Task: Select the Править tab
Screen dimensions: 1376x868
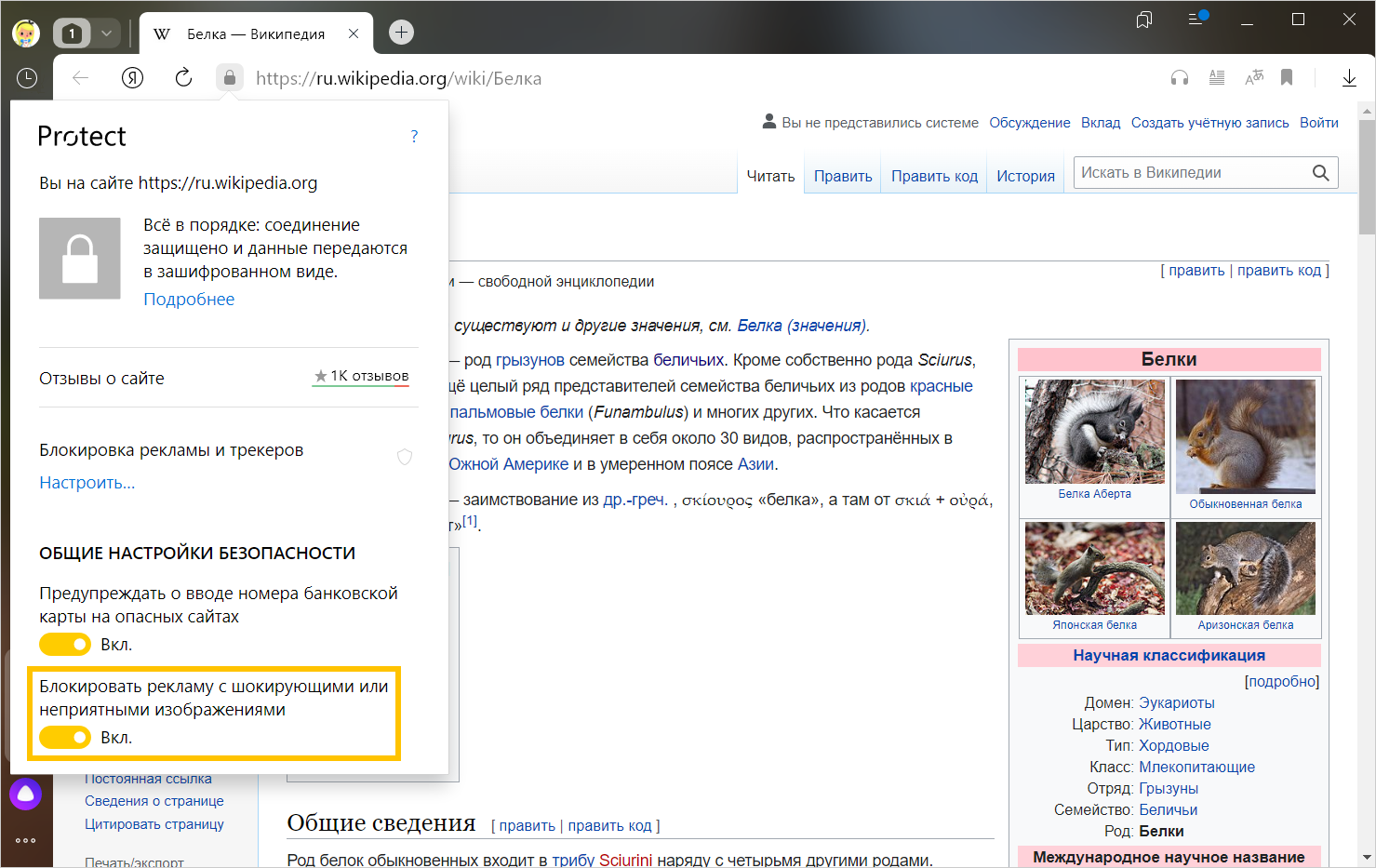Action: coord(843,176)
